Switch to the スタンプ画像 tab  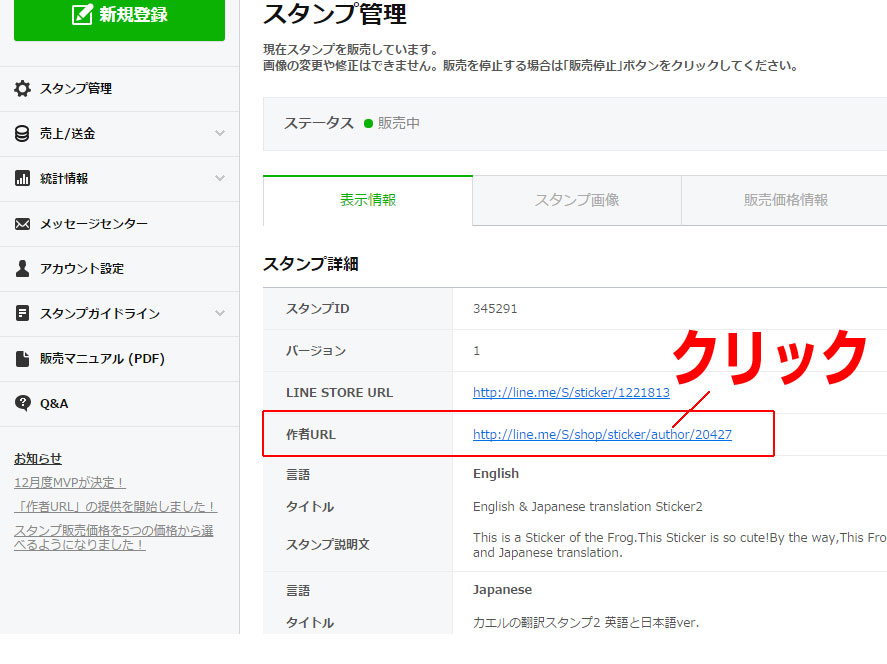coord(577,200)
